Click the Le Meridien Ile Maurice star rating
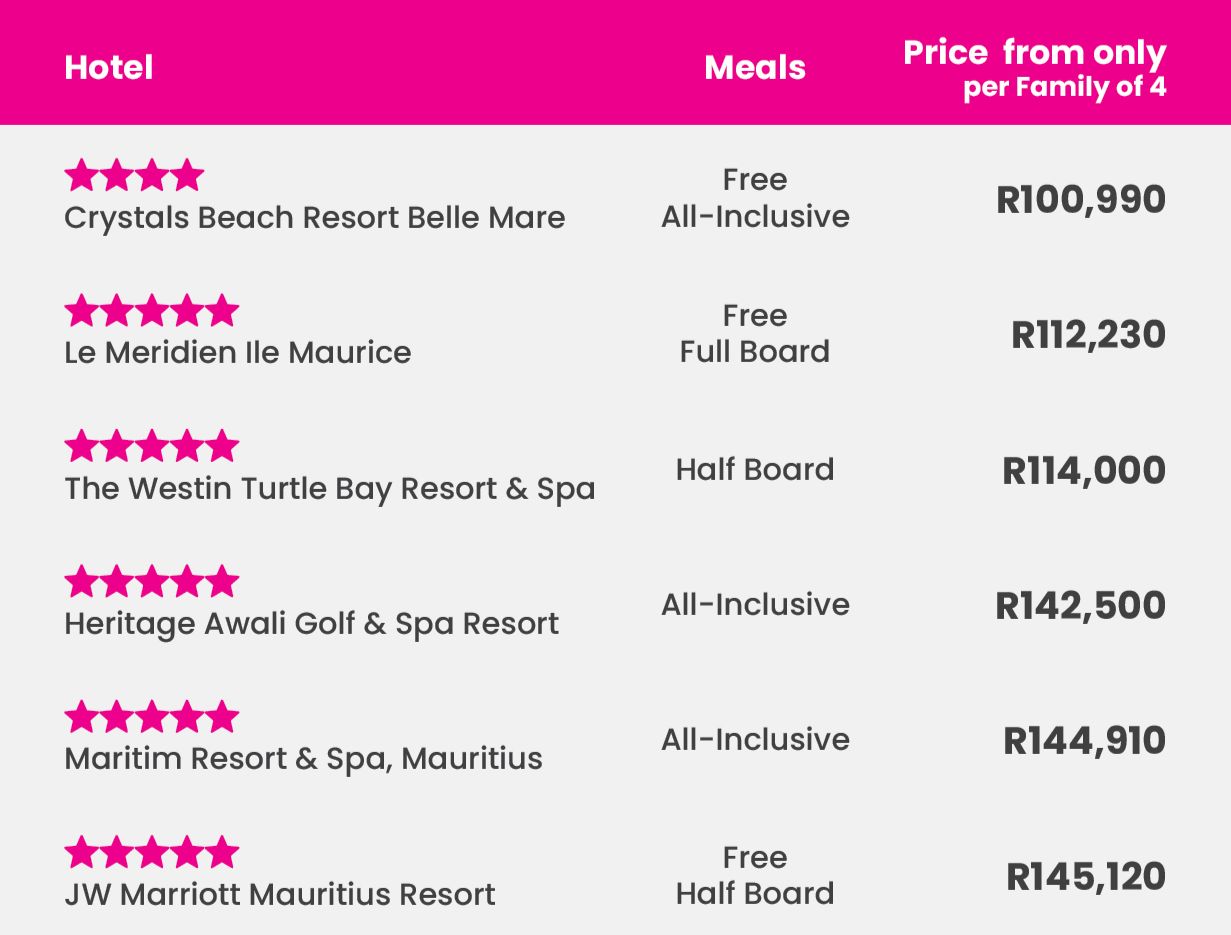The height and width of the screenshot is (935, 1231). pyautogui.click(x=152, y=311)
